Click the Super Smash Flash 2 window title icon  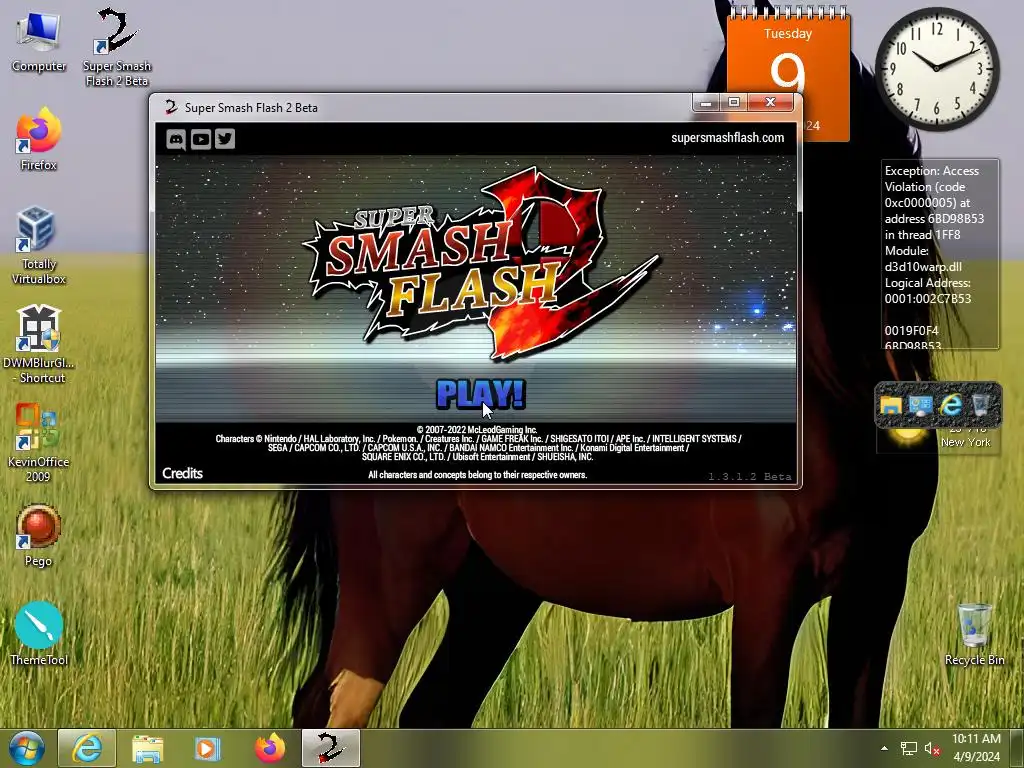coord(171,107)
